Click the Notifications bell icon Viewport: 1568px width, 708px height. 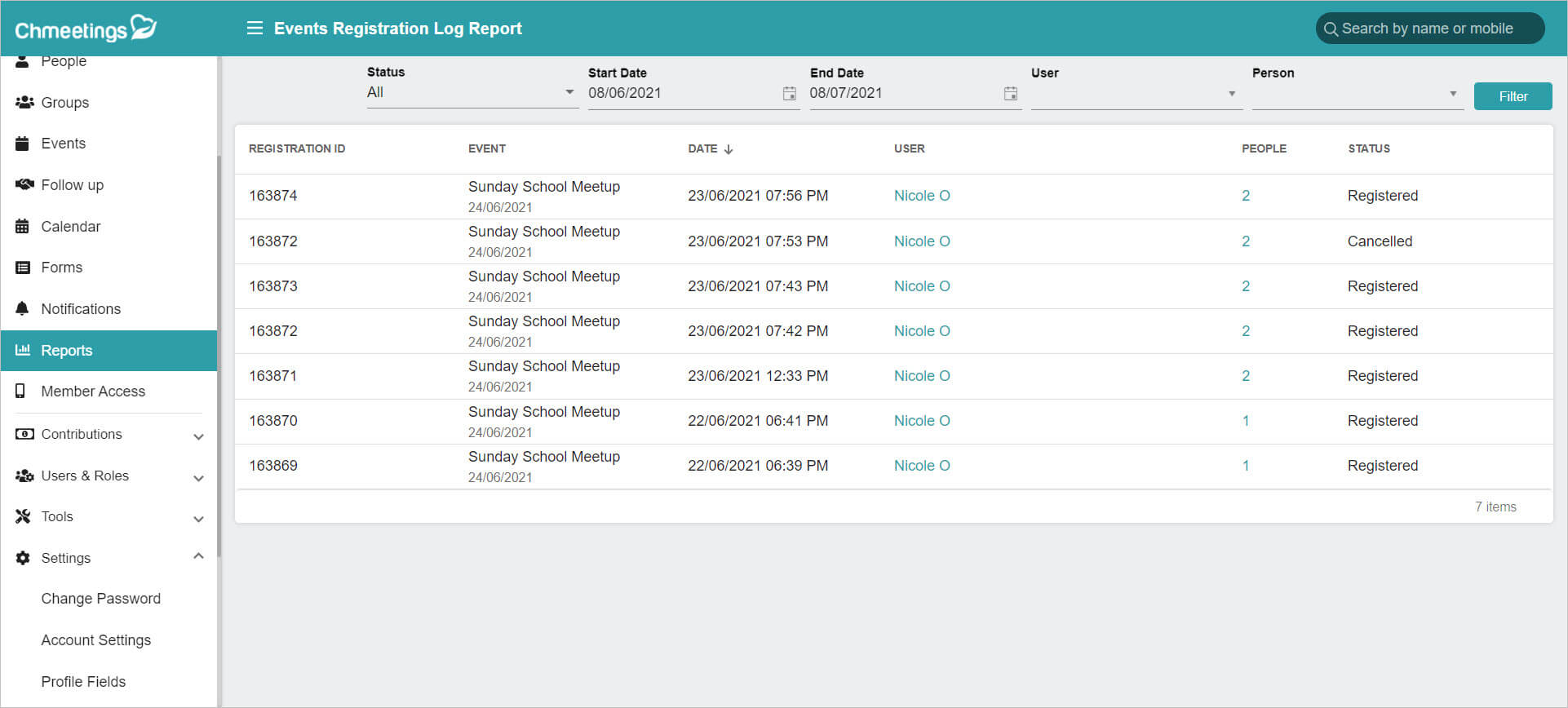[23, 308]
